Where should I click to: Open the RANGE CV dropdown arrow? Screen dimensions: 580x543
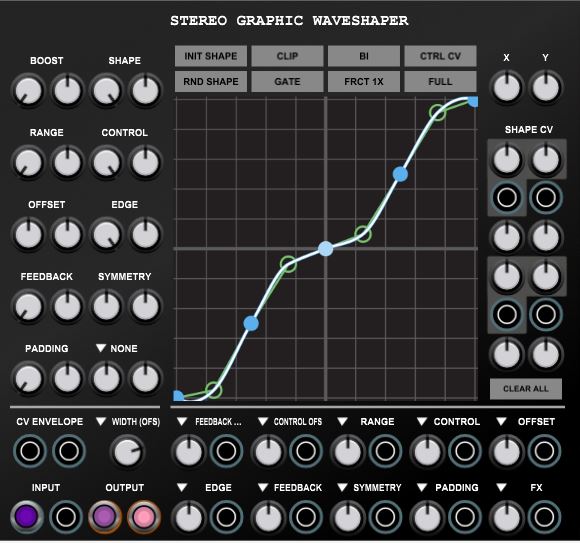[x=342, y=422]
